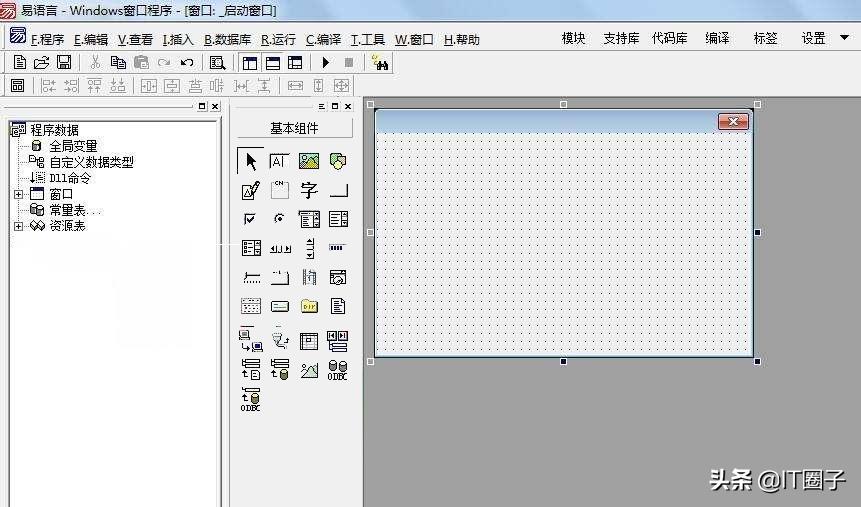Select the shape box component

click(338, 161)
